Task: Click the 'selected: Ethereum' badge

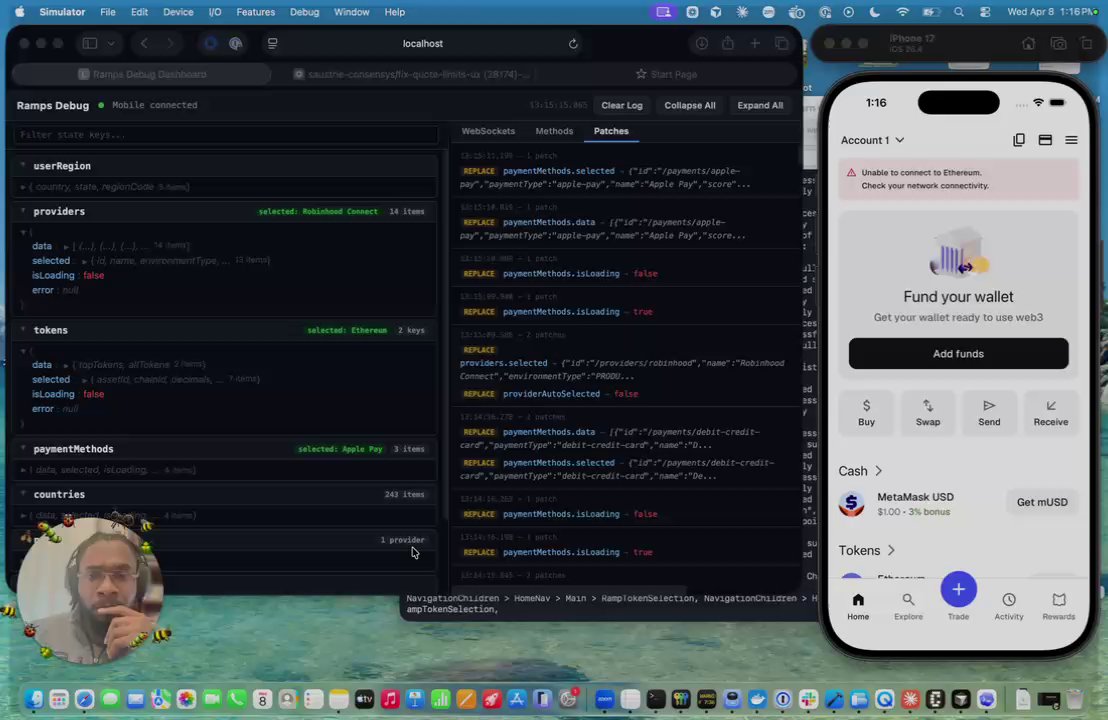Action: 347,331
